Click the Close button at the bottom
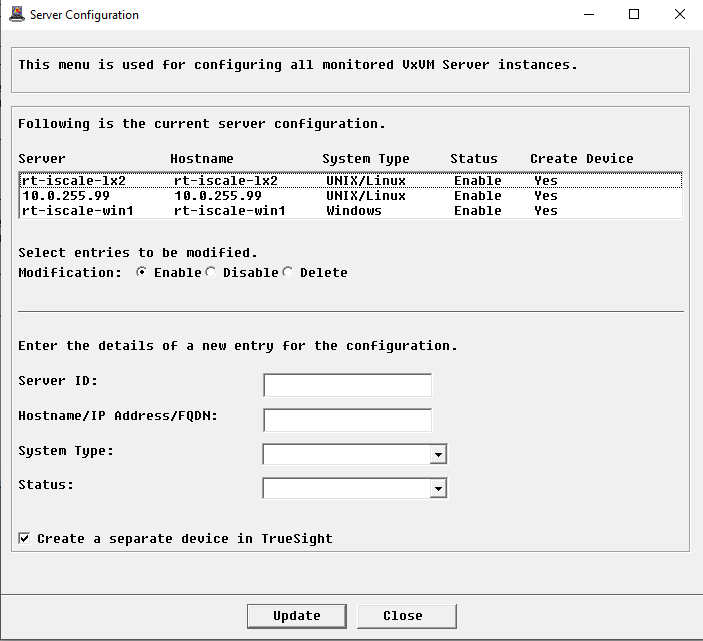The image size is (703, 641). [x=407, y=616]
